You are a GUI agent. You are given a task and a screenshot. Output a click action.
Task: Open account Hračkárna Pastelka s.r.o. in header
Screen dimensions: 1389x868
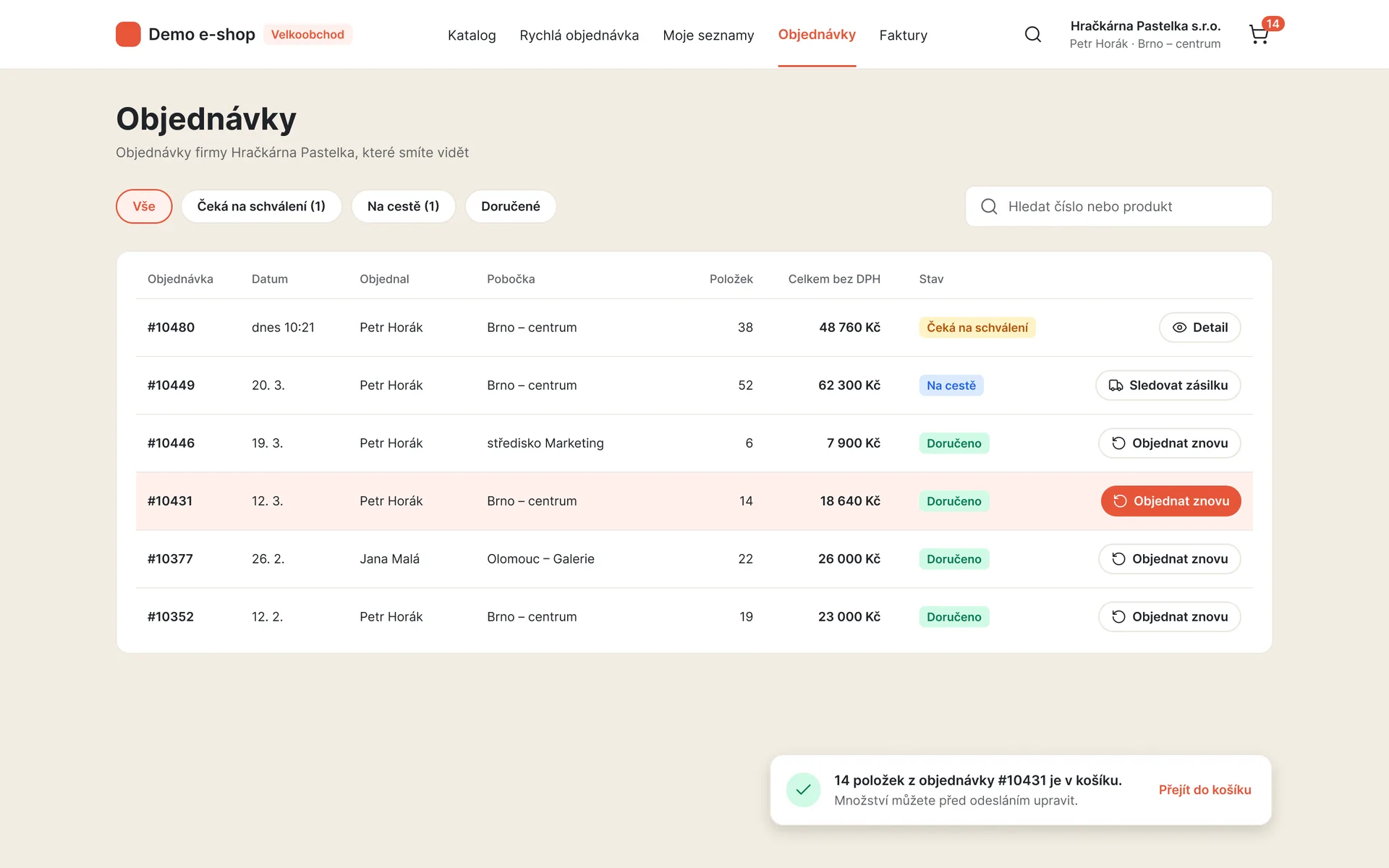1145,34
